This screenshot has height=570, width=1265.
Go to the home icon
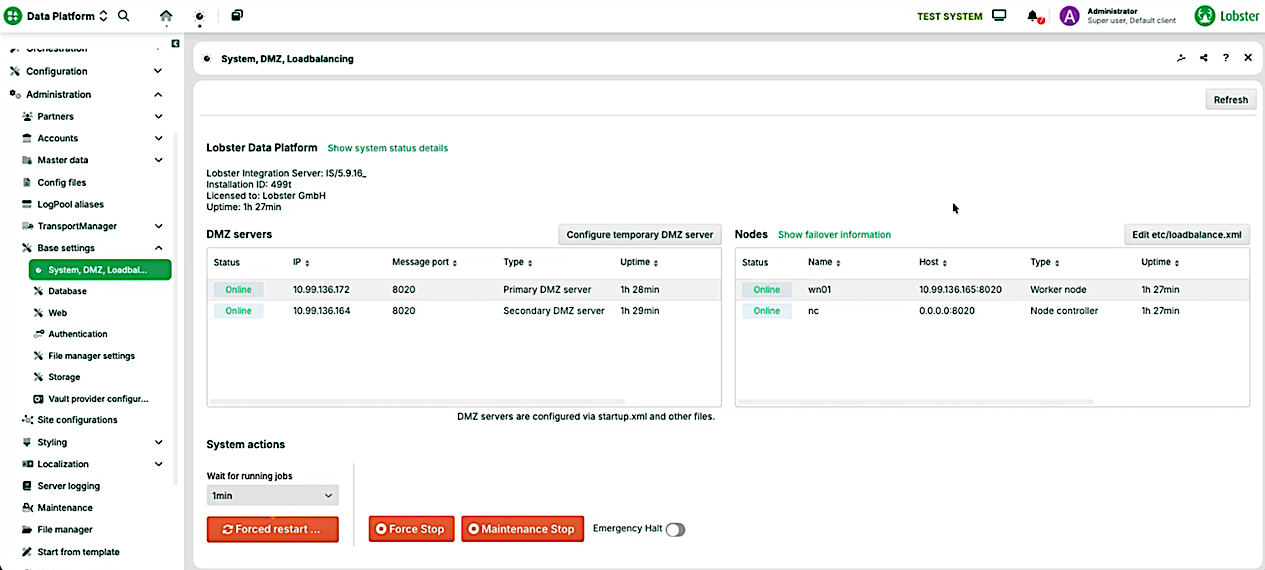[166, 16]
